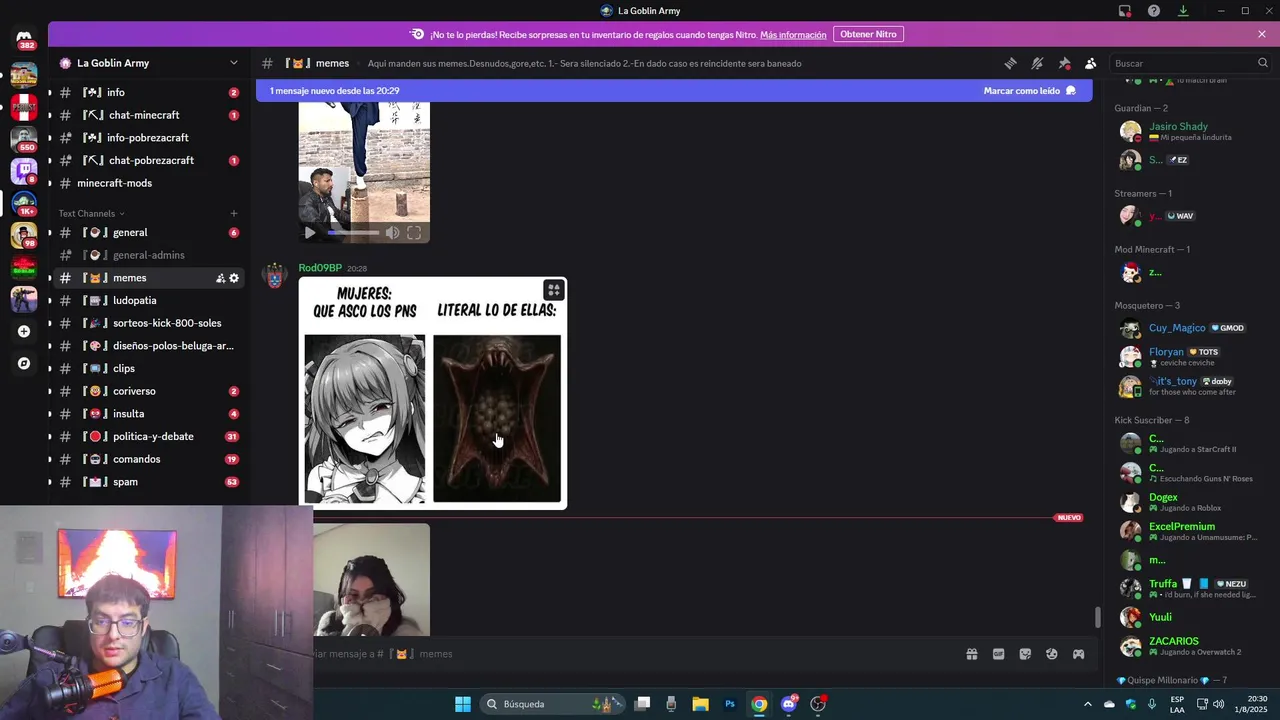Open server with 98 unread badge
The image size is (1280, 720).
click(x=24, y=235)
